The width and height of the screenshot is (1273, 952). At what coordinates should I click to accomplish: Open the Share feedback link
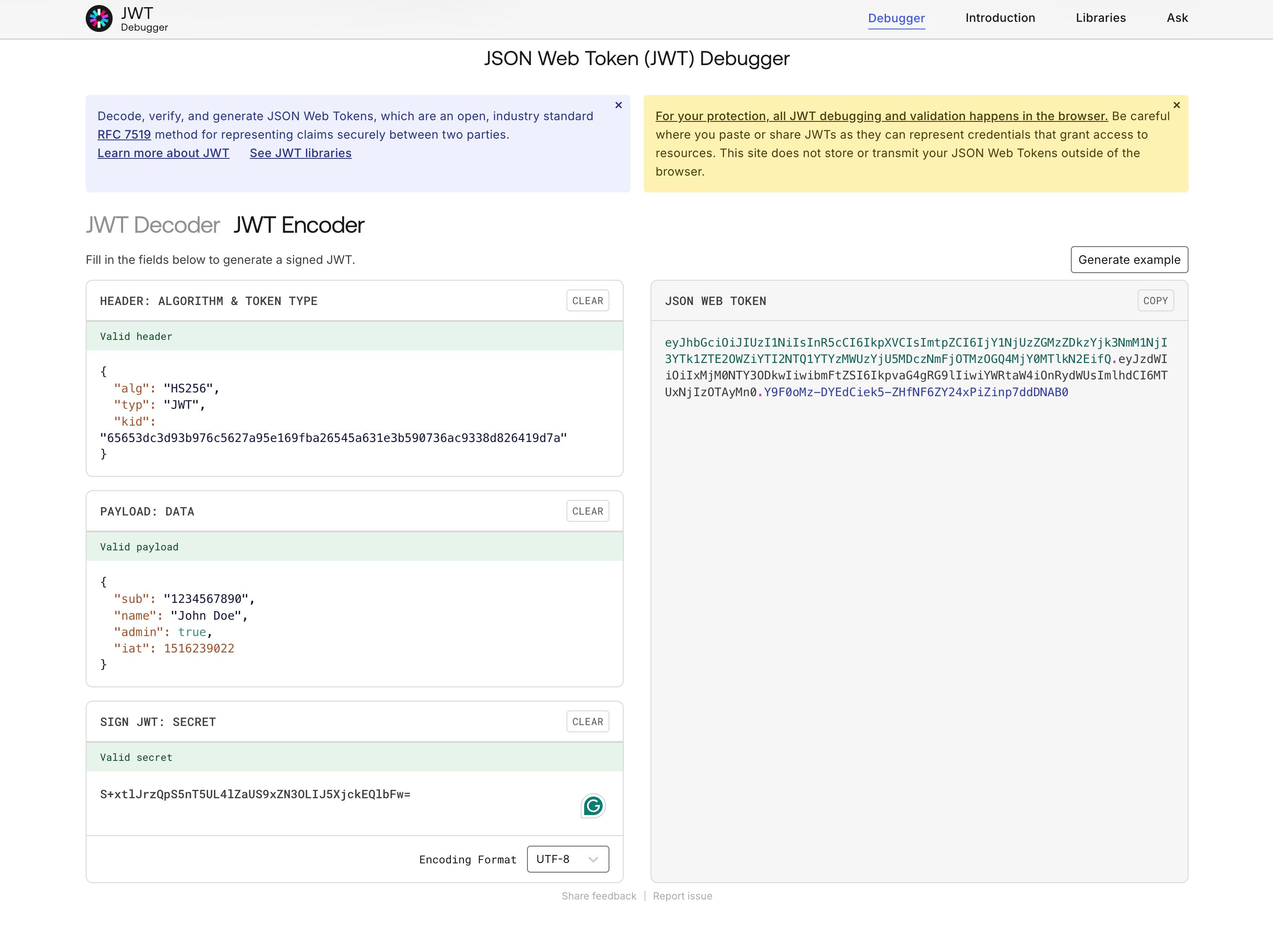pos(598,896)
